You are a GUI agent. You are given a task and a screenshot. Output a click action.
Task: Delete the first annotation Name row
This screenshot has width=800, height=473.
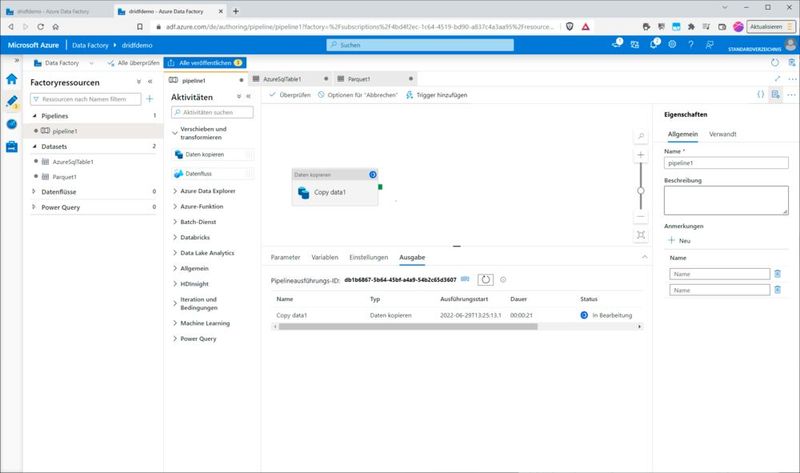click(x=778, y=274)
